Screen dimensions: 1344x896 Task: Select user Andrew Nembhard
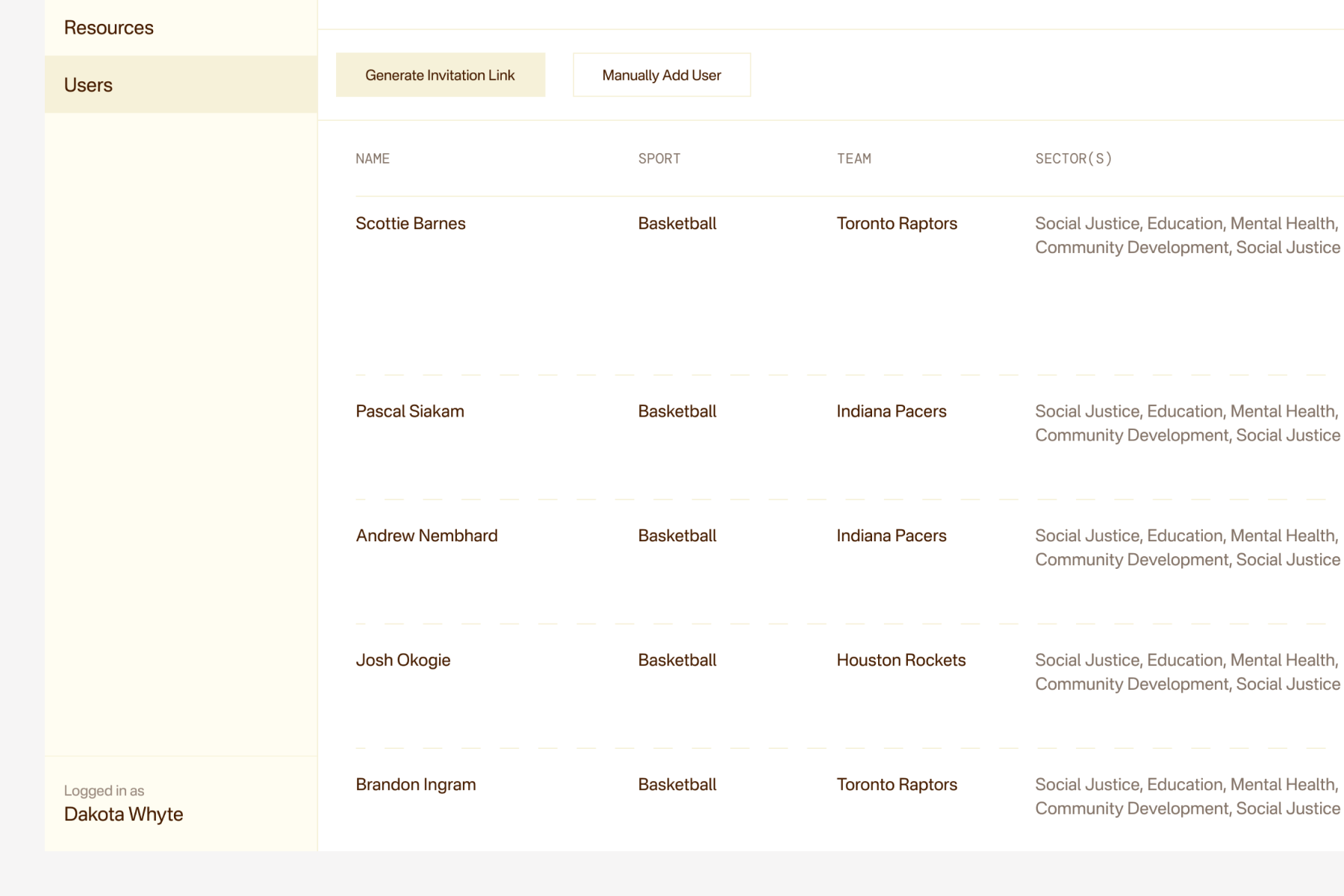point(426,535)
